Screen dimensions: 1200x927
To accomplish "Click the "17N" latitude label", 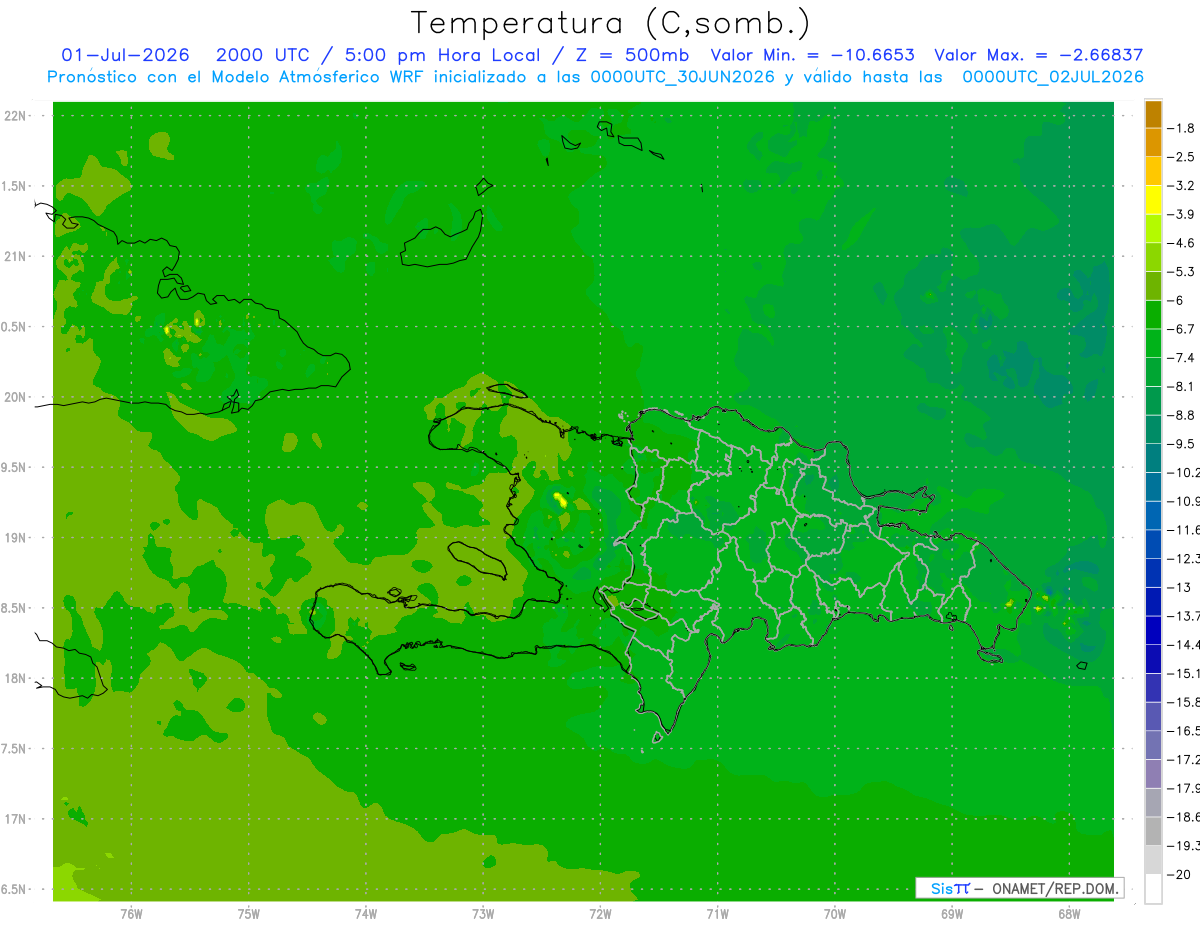I will [x=15, y=819].
